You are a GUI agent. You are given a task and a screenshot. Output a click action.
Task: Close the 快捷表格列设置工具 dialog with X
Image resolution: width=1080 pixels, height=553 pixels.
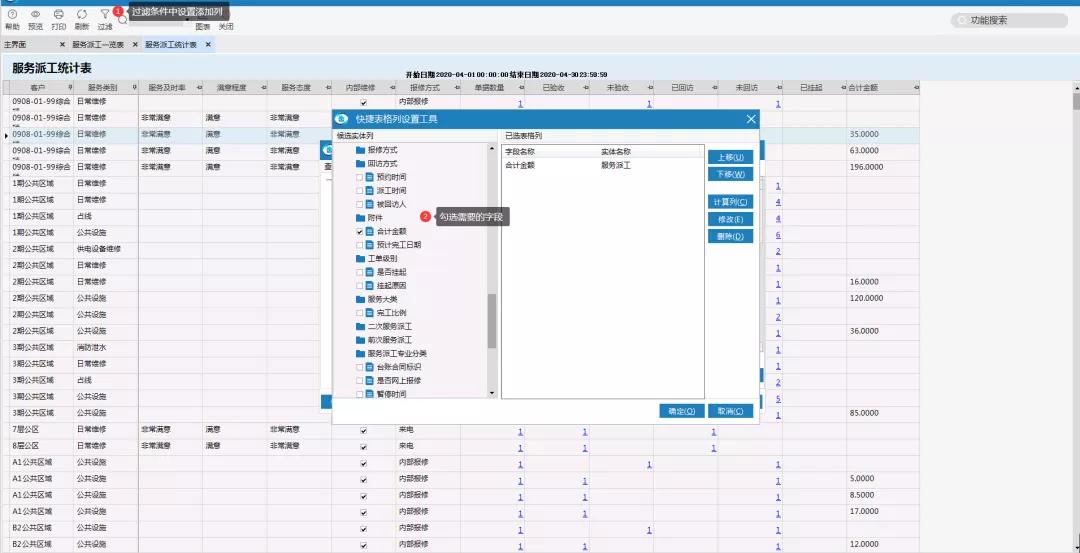751,119
